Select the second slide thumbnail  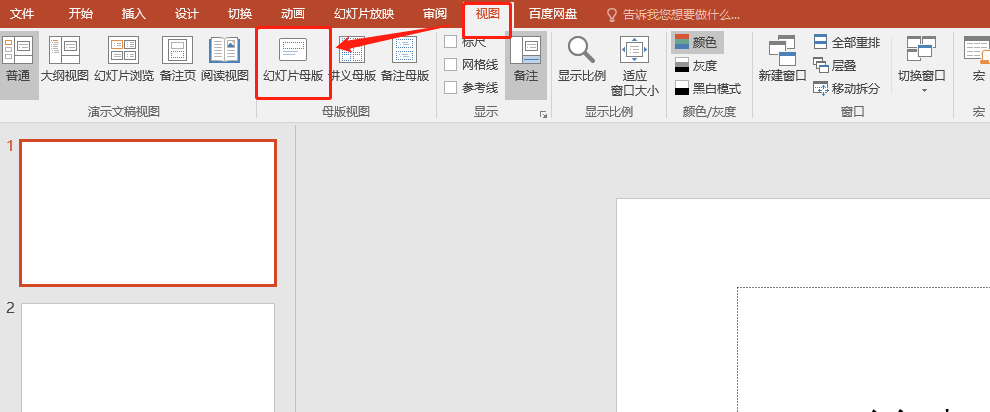[148, 357]
